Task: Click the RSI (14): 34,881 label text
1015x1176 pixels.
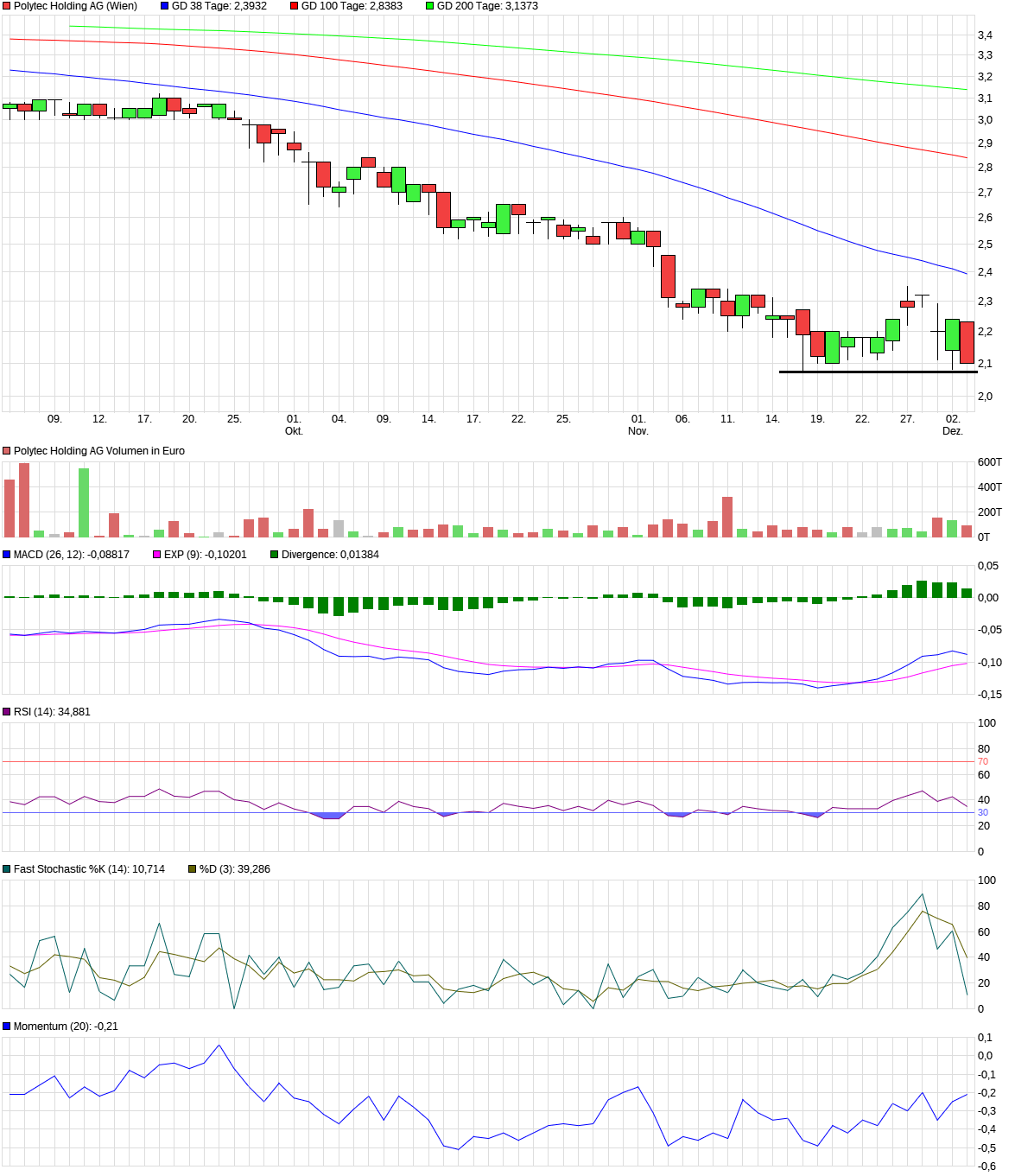Action: (x=54, y=711)
